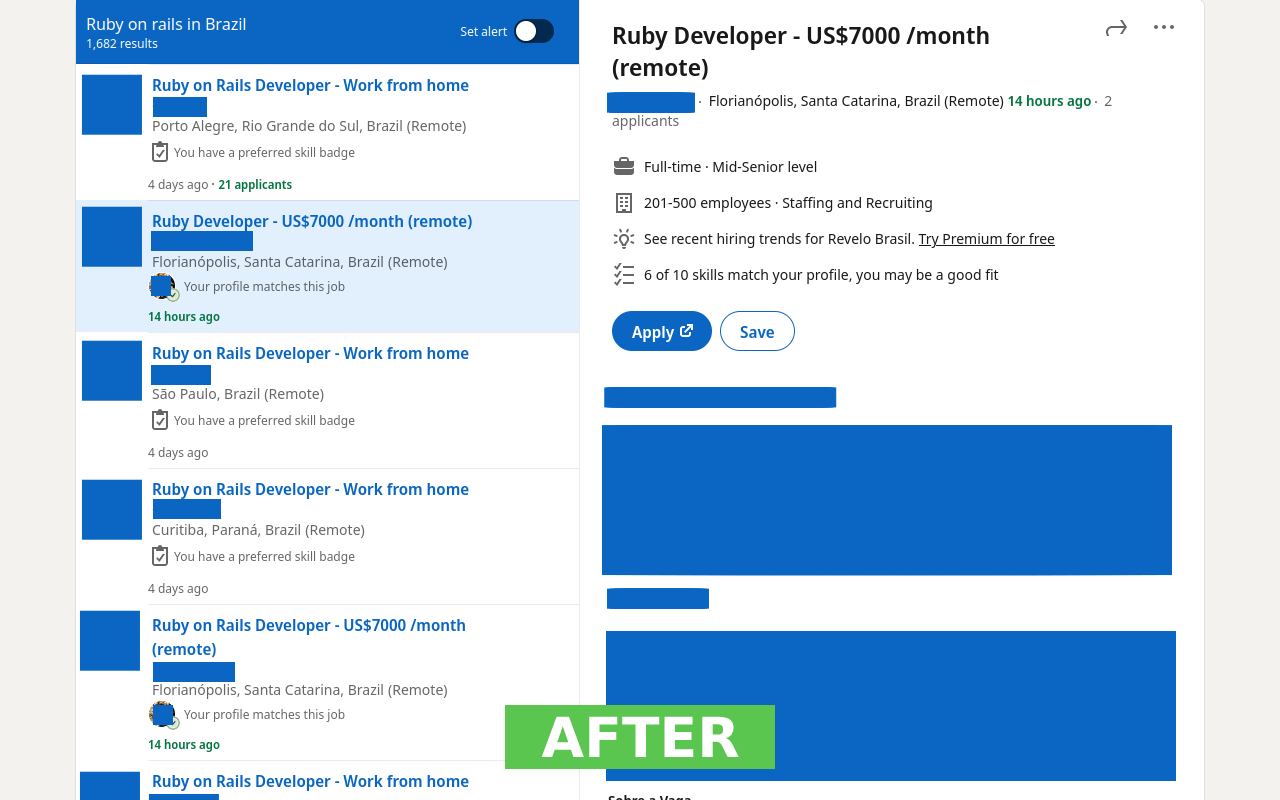The height and width of the screenshot is (800, 1280).
Task: Click the skill badge icon on São Paulo listing
Action: 160,419
